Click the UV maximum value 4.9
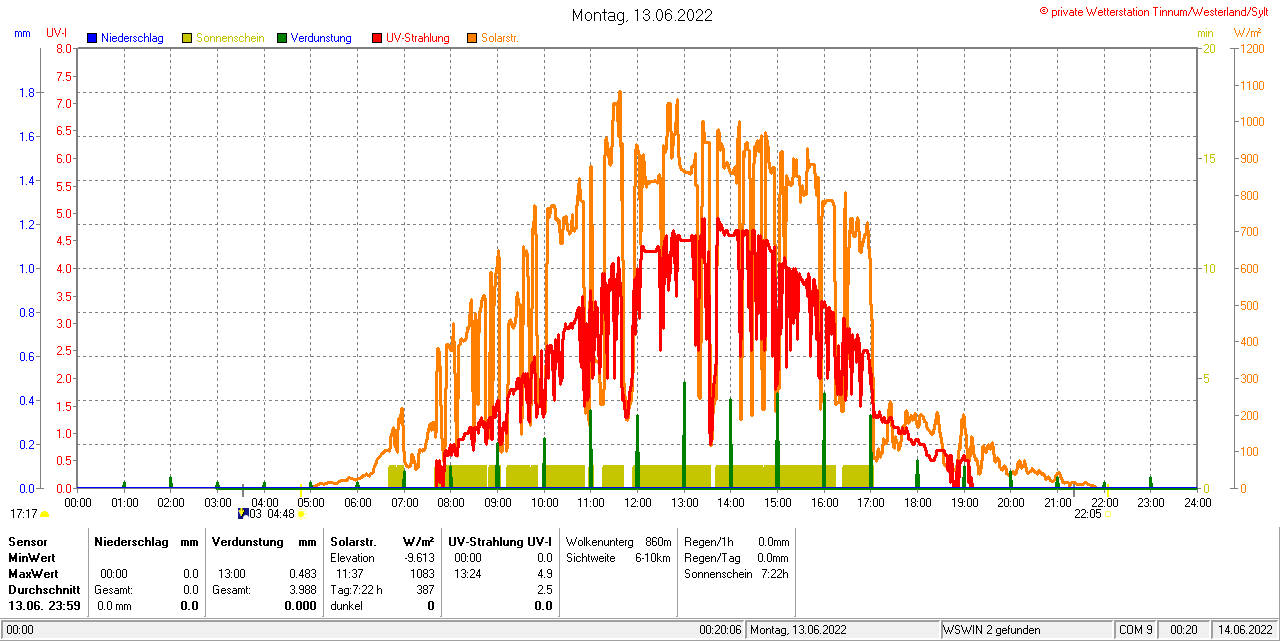 pyautogui.click(x=544, y=573)
